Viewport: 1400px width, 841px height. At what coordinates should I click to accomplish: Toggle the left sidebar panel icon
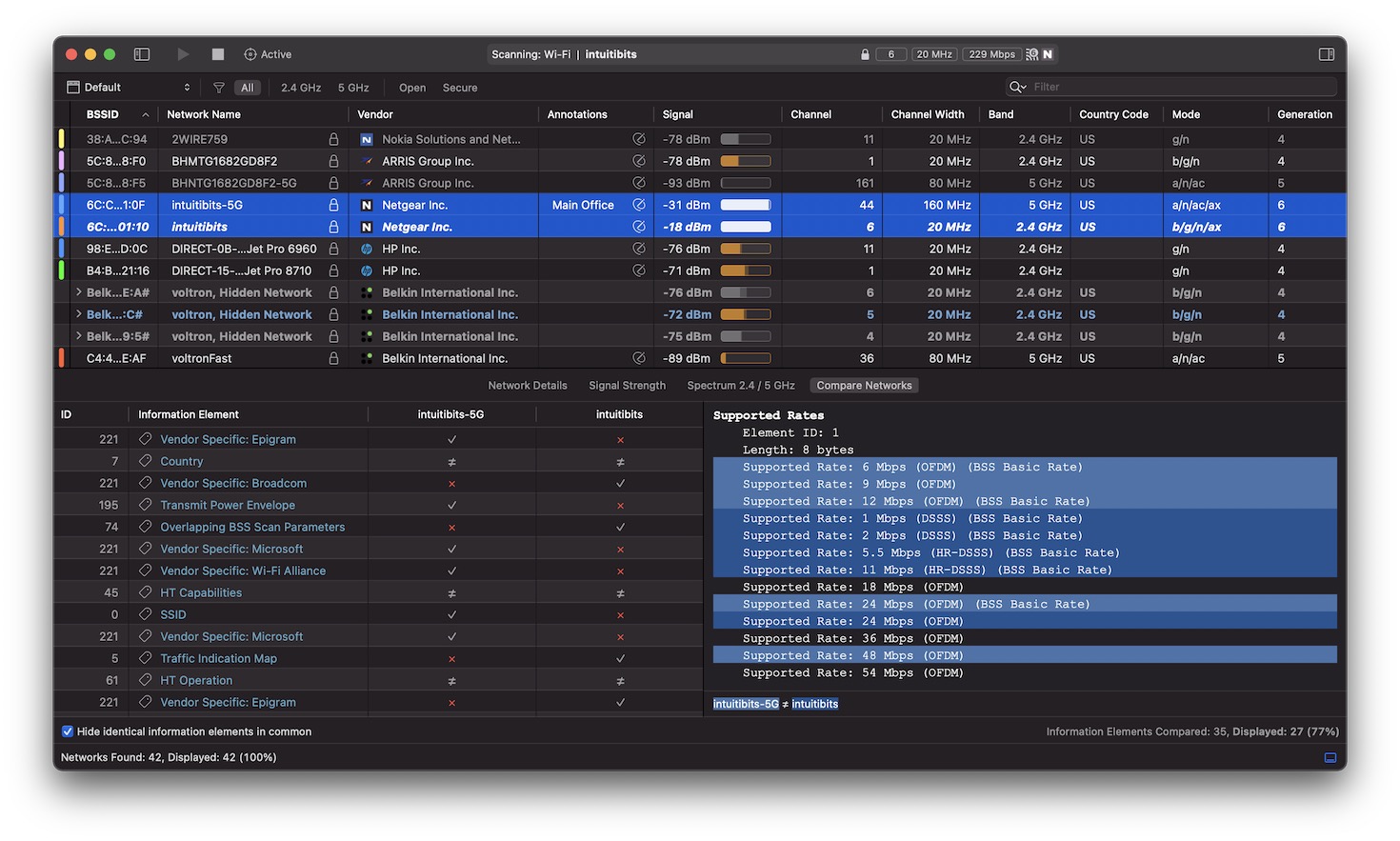(x=142, y=54)
